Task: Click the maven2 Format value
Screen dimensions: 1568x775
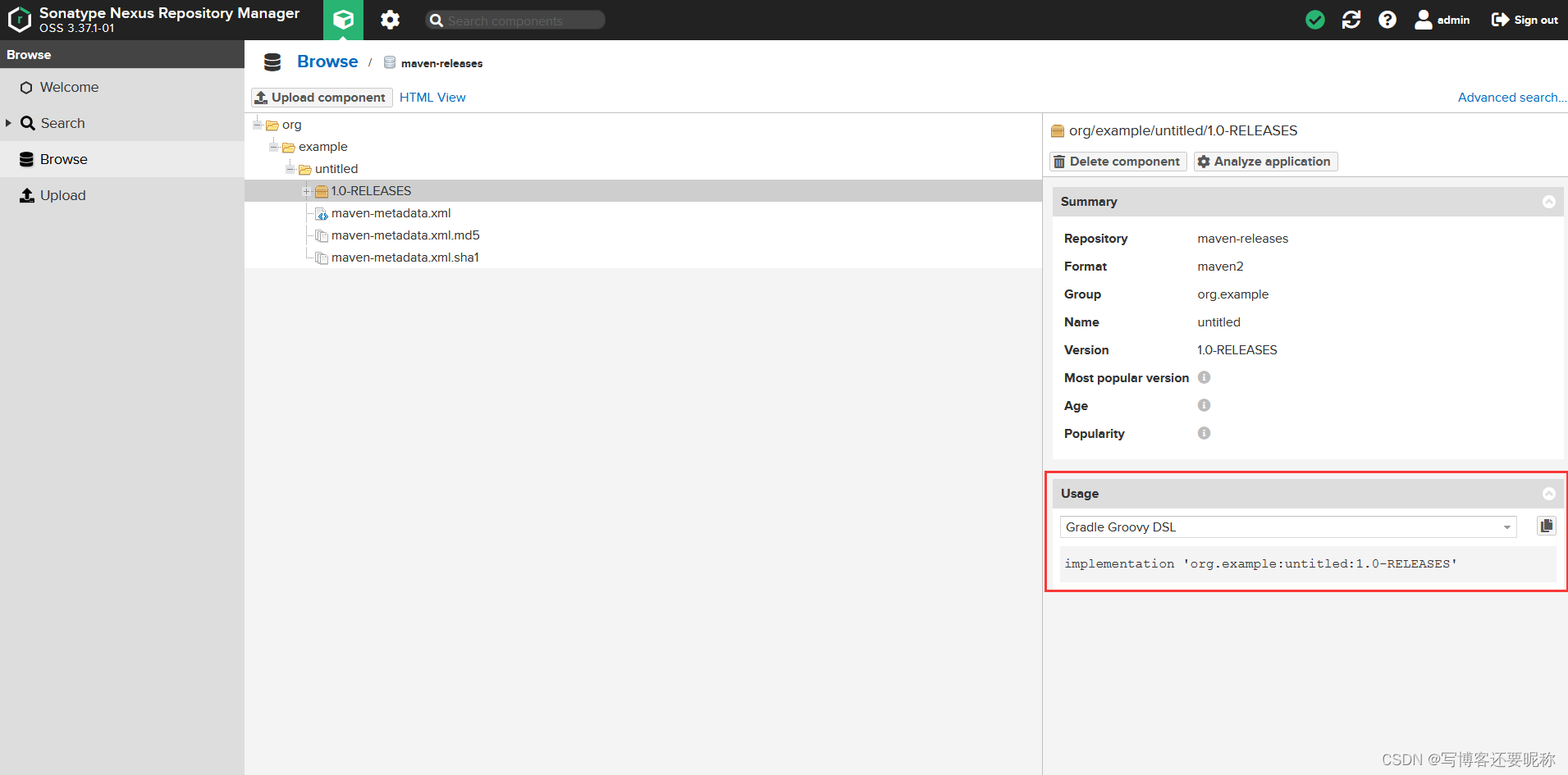Action: click(1220, 267)
